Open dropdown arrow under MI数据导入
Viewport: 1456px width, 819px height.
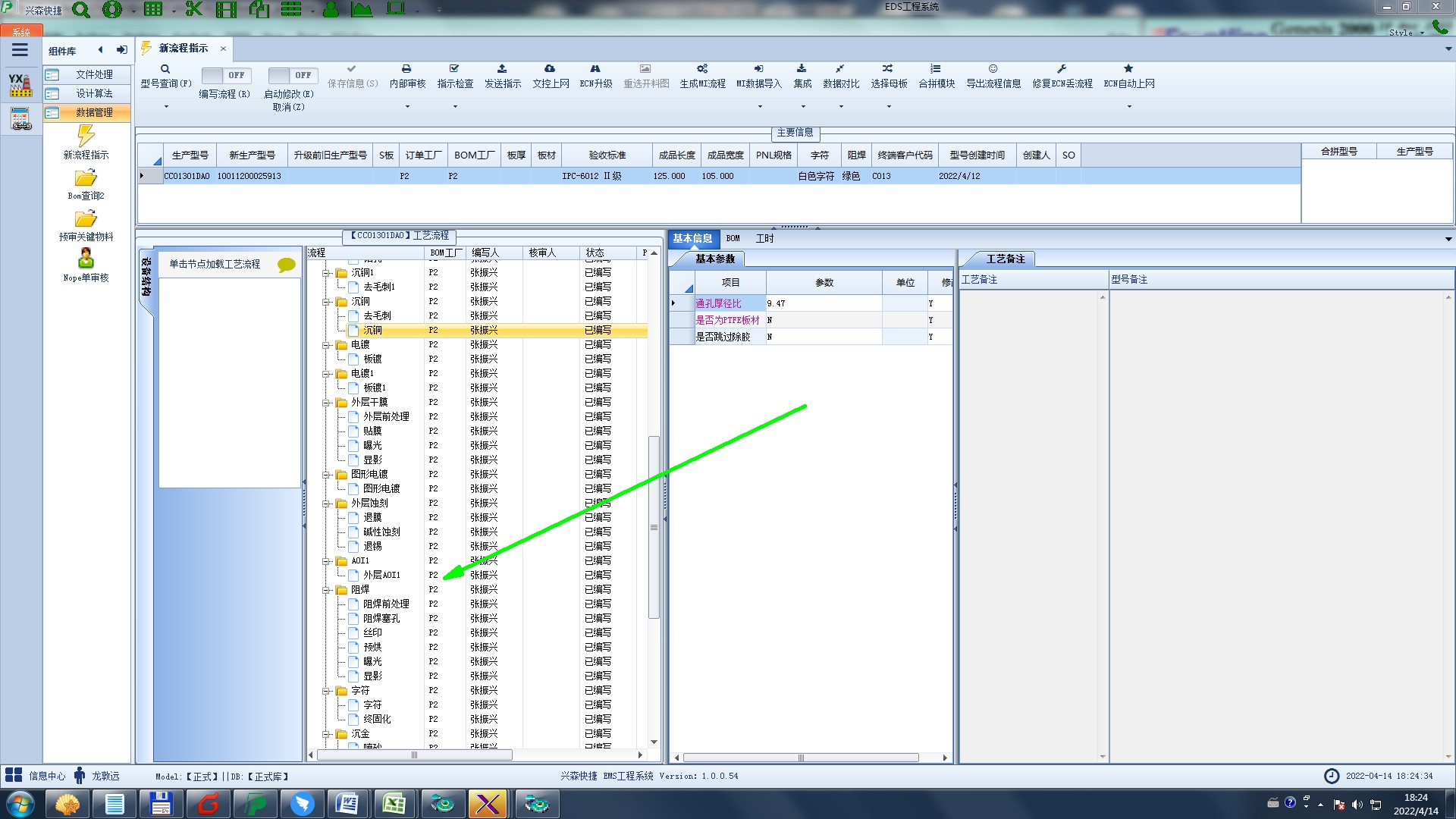click(759, 107)
